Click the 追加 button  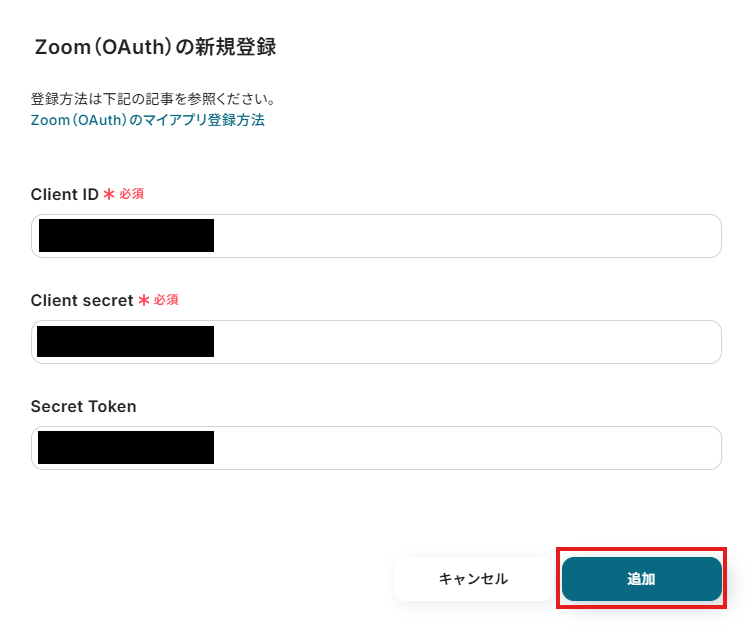[x=641, y=579]
